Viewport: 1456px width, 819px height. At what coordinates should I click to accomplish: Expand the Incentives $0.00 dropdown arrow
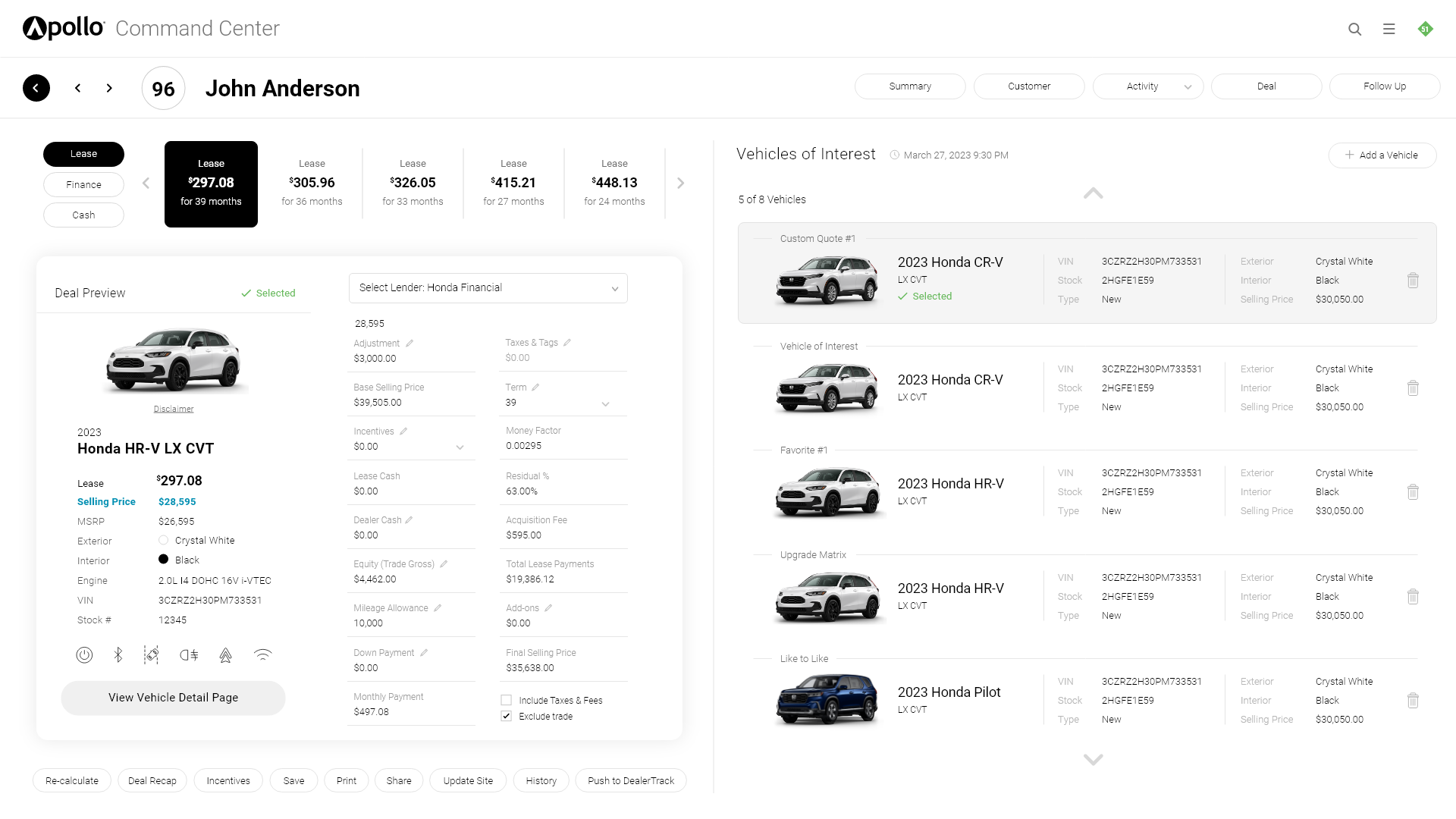(x=460, y=447)
